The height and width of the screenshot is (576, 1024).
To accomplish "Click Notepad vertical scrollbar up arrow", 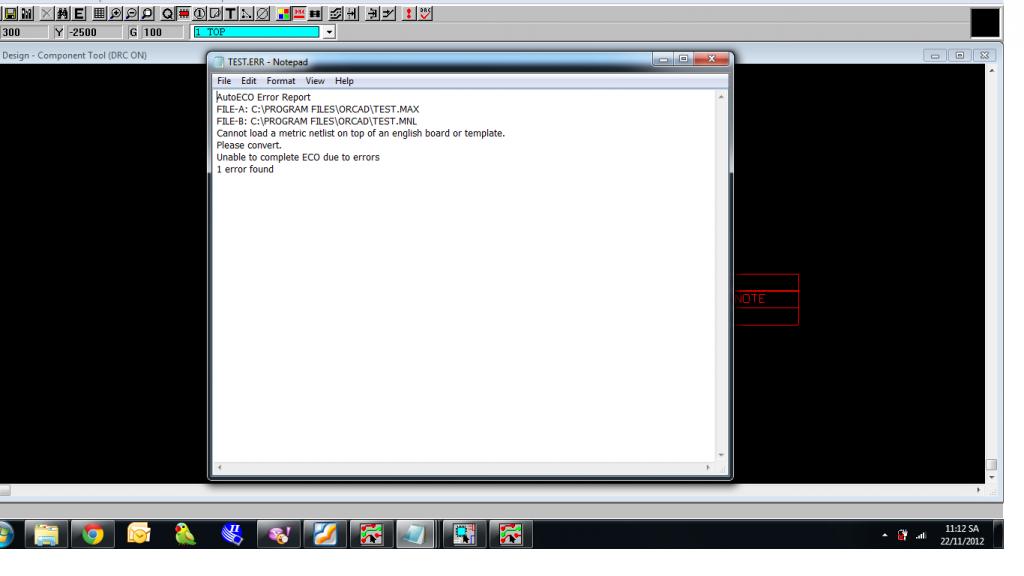I will [721, 97].
